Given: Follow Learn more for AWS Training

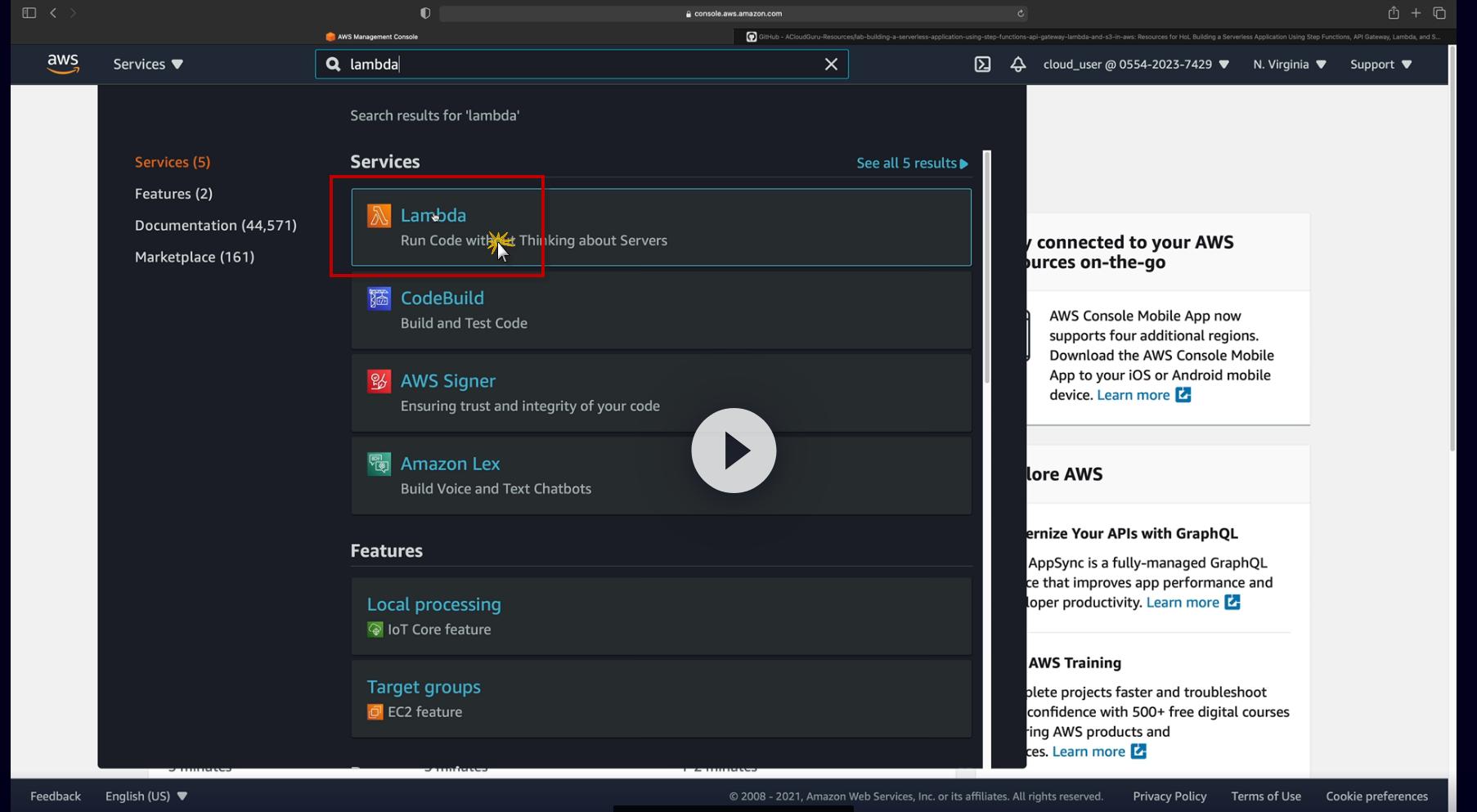Looking at the screenshot, I should click(1089, 751).
